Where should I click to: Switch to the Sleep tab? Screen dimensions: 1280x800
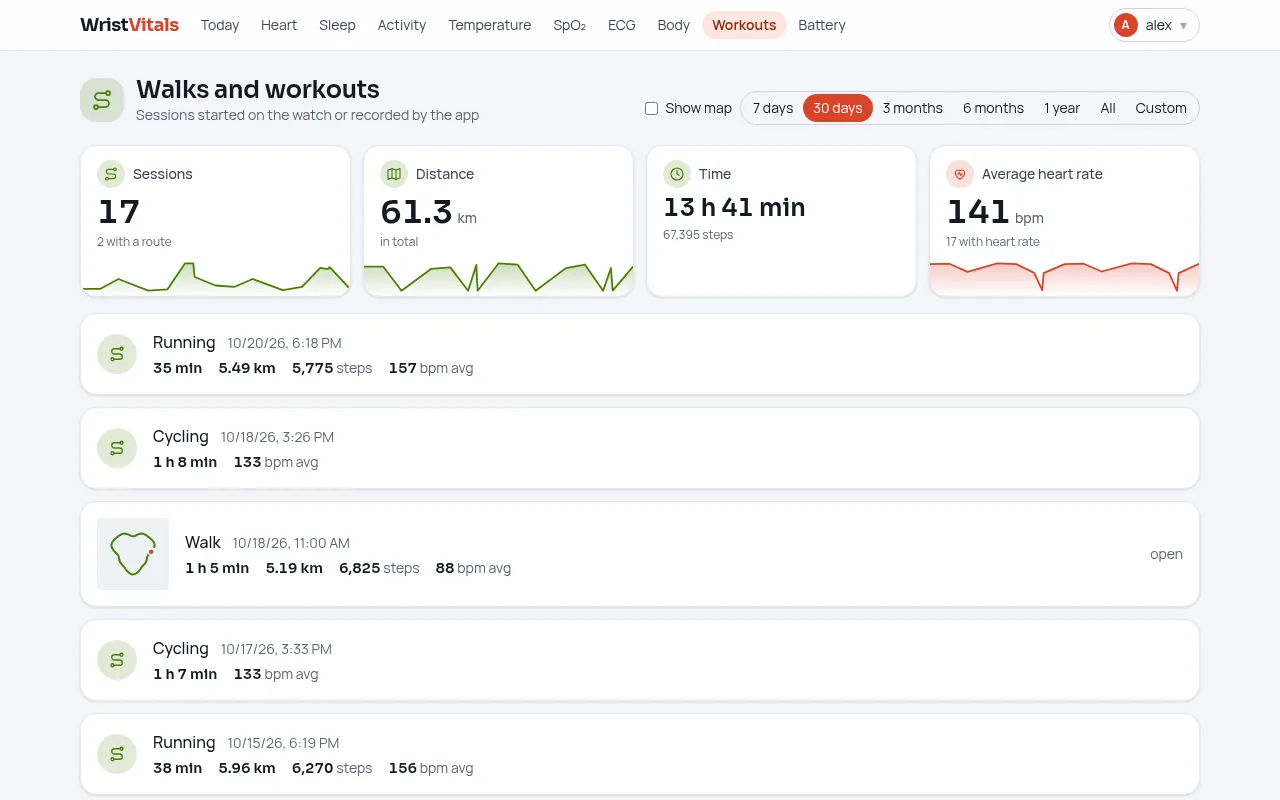(337, 25)
